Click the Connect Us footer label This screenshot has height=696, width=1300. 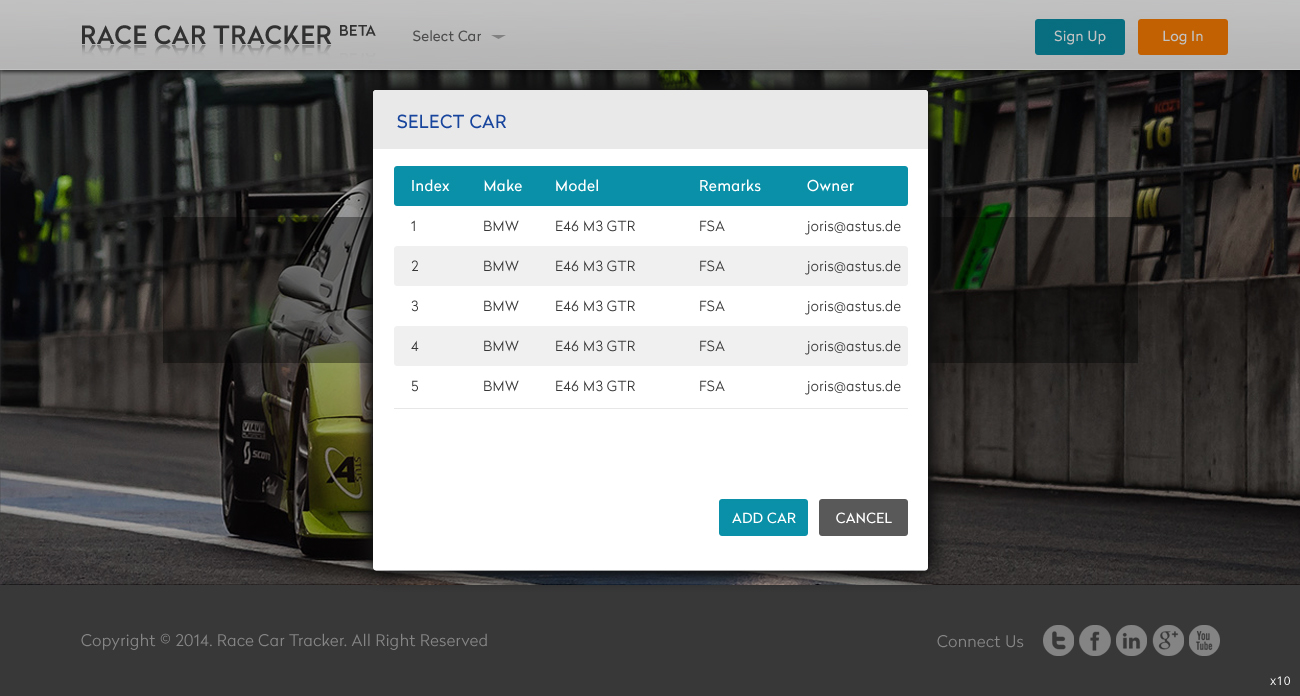(980, 642)
